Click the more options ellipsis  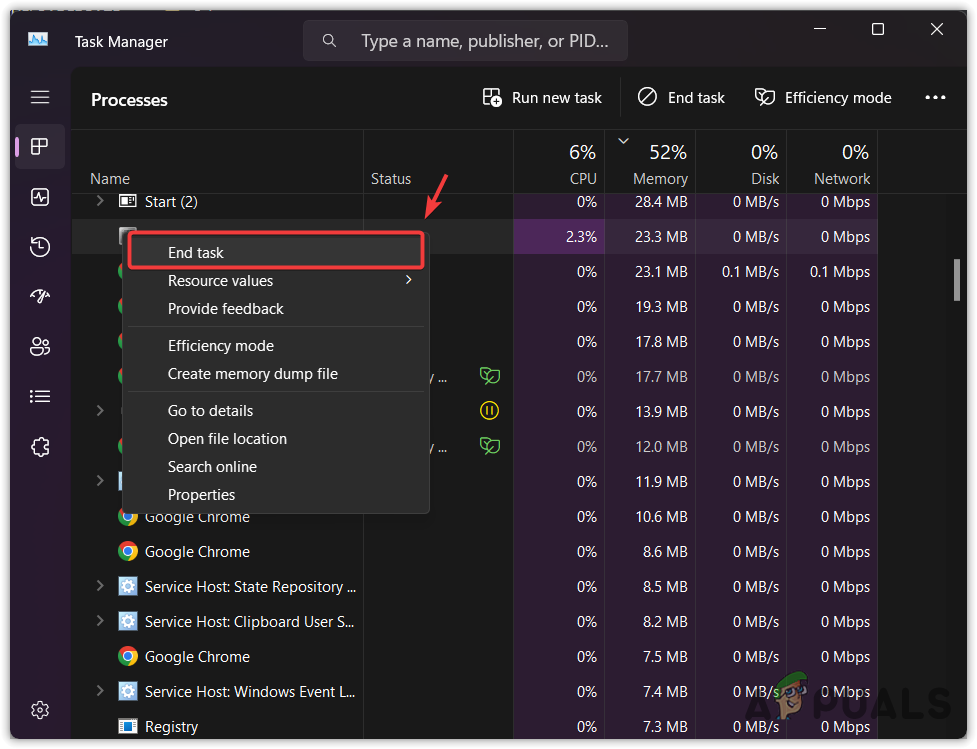click(935, 97)
